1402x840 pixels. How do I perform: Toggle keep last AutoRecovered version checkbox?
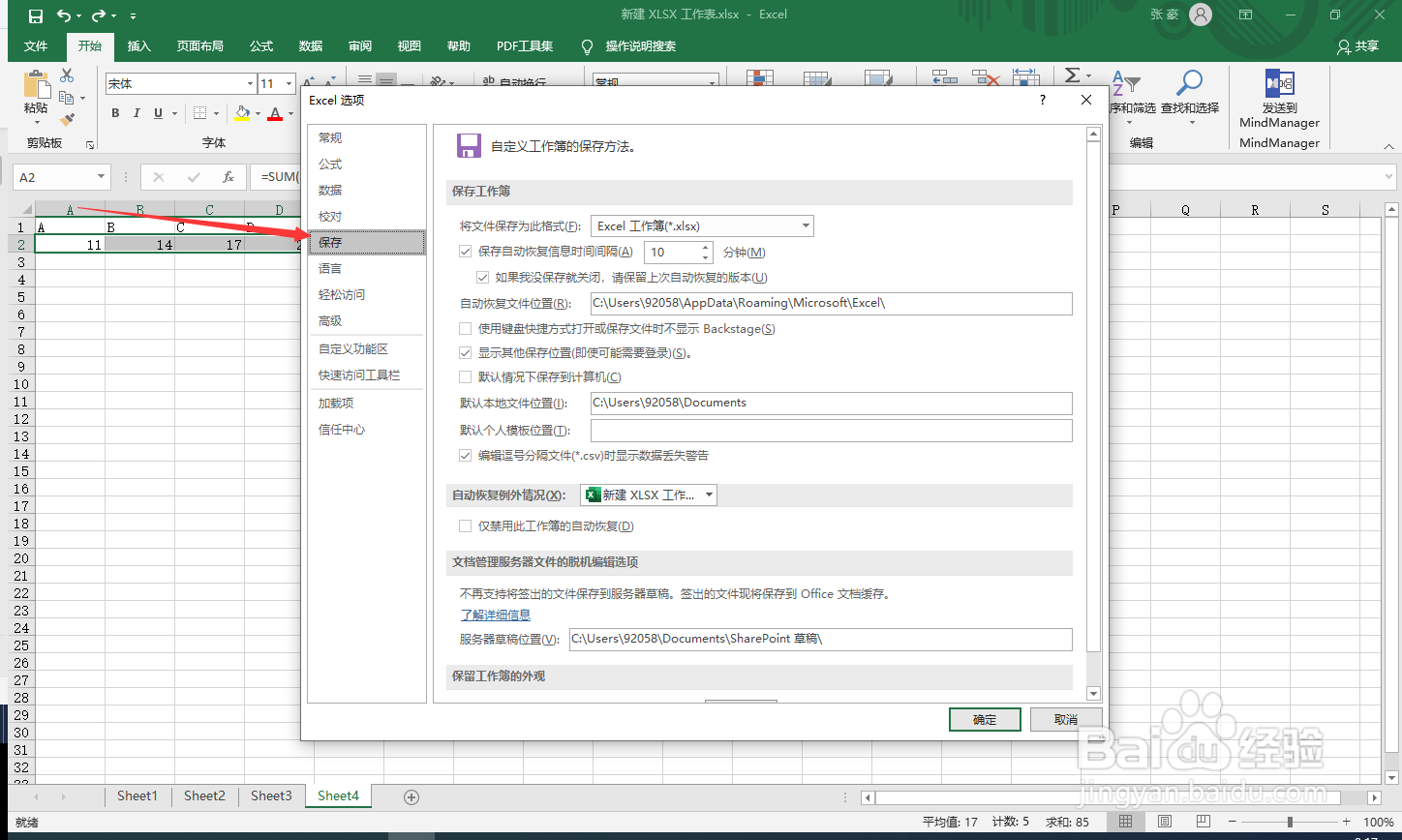coord(483,277)
